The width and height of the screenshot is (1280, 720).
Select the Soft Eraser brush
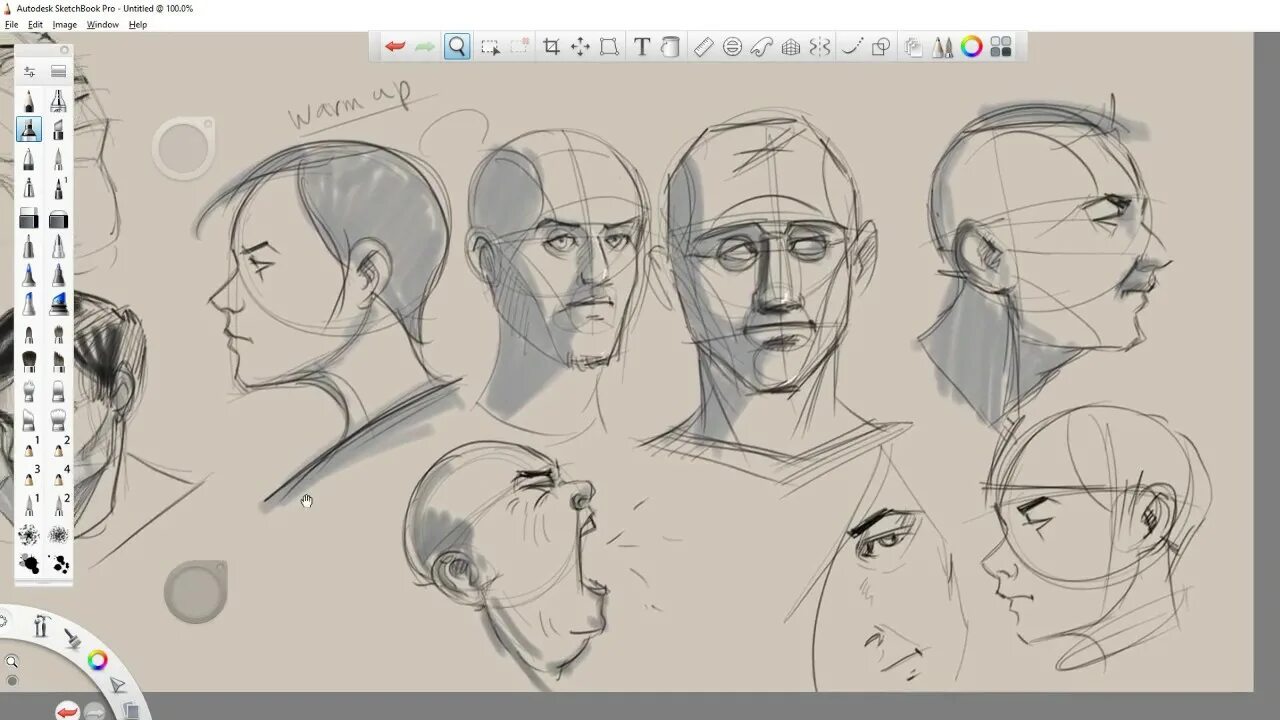pos(58,218)
